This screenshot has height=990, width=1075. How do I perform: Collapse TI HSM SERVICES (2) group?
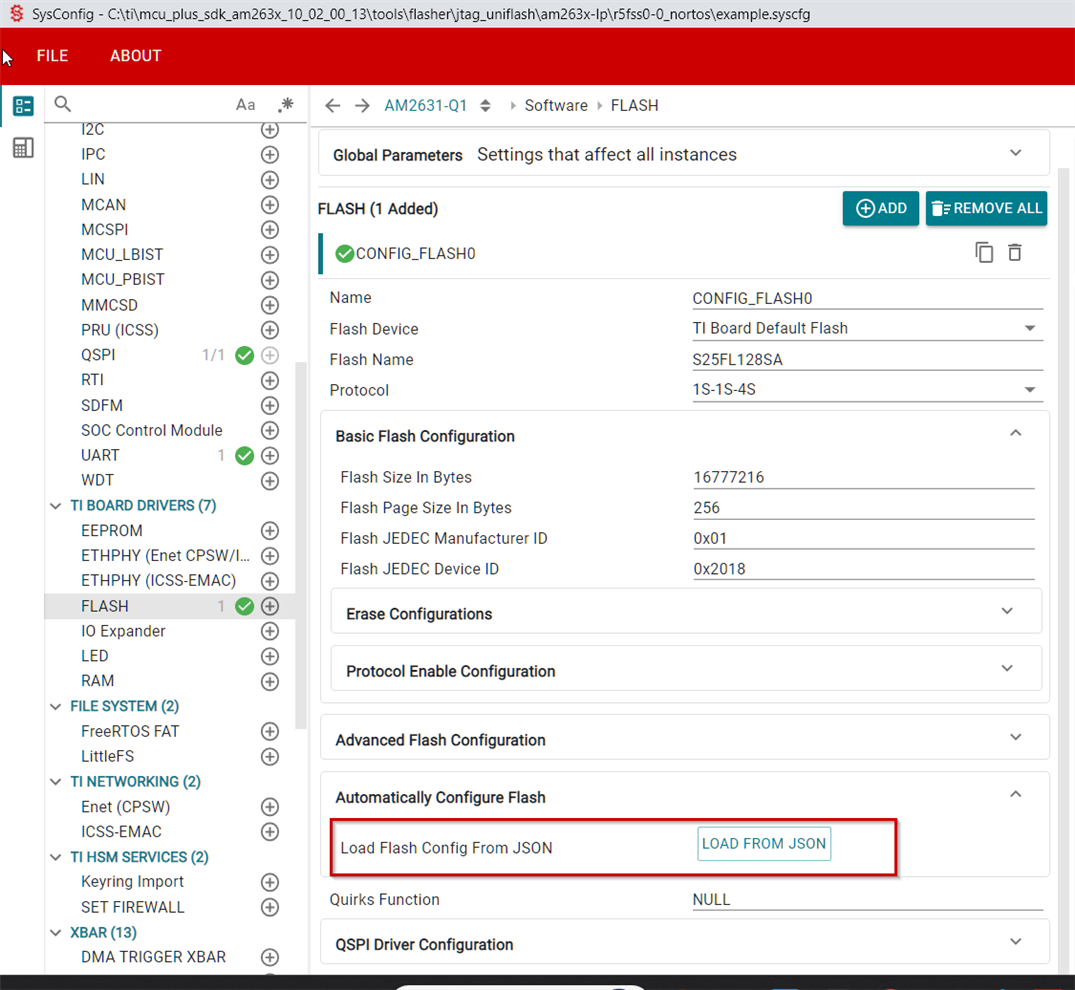56,857
